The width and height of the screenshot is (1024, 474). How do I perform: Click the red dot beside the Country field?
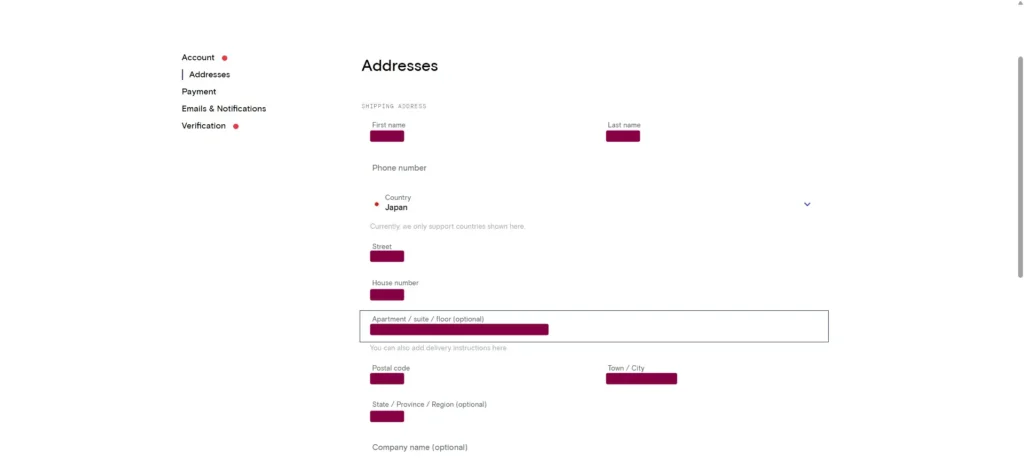377,204
